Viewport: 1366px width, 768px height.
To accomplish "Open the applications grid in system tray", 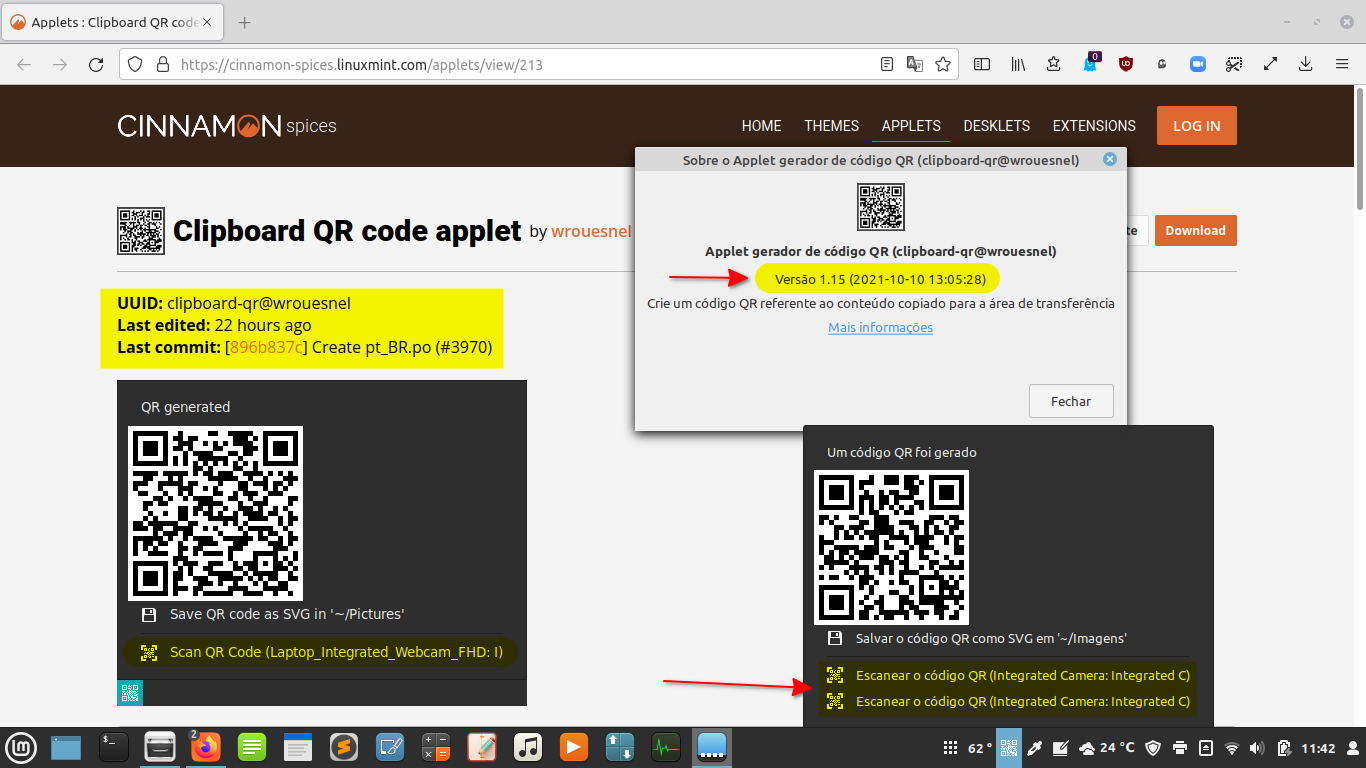I will (949, 747).
